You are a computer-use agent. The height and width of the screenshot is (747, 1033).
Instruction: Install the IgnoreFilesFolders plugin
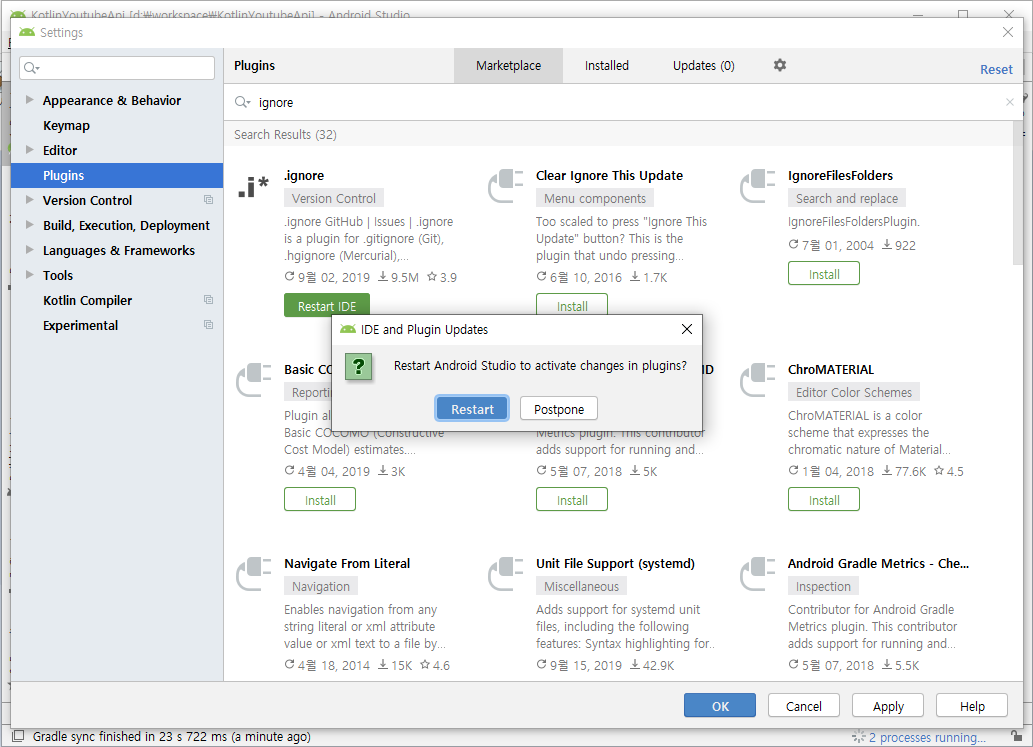coord(824,273)
